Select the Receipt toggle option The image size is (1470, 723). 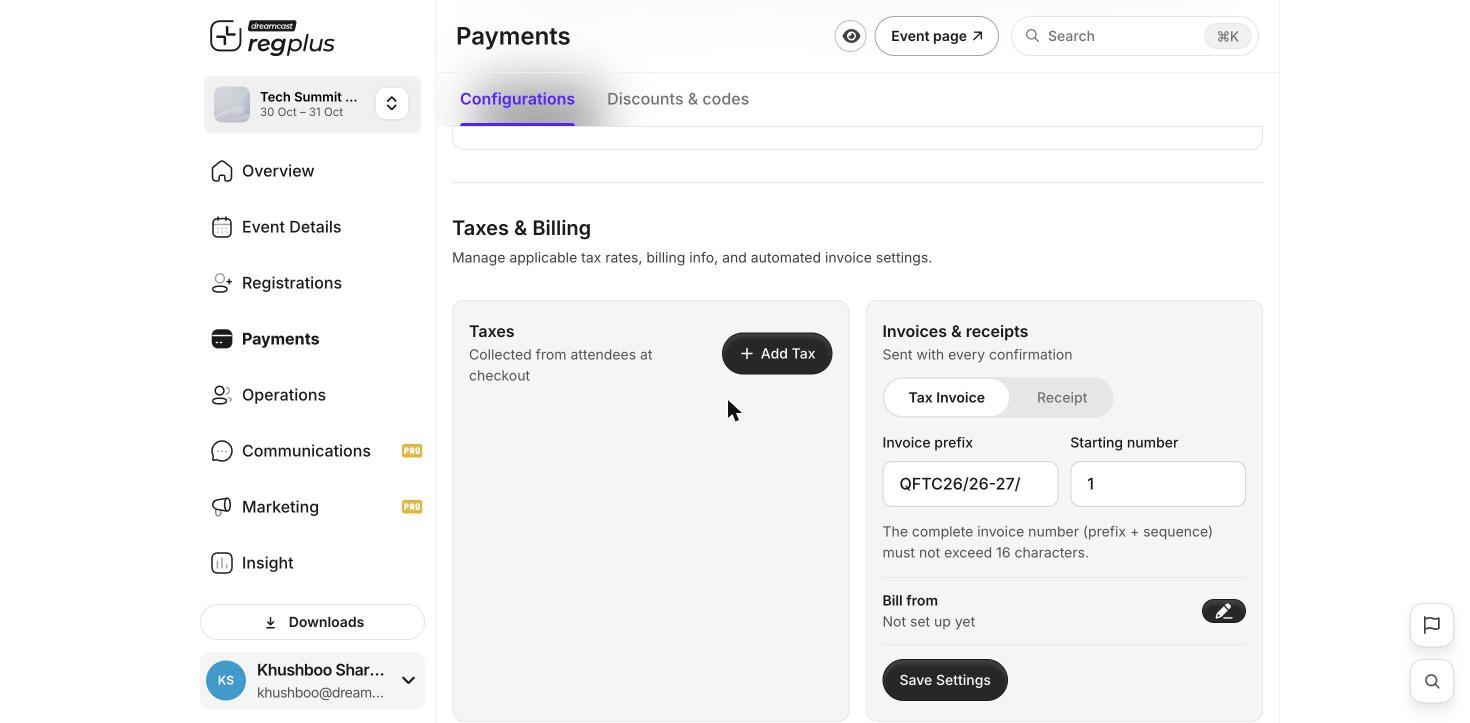pyautogui.click(x=1062, y=398)
